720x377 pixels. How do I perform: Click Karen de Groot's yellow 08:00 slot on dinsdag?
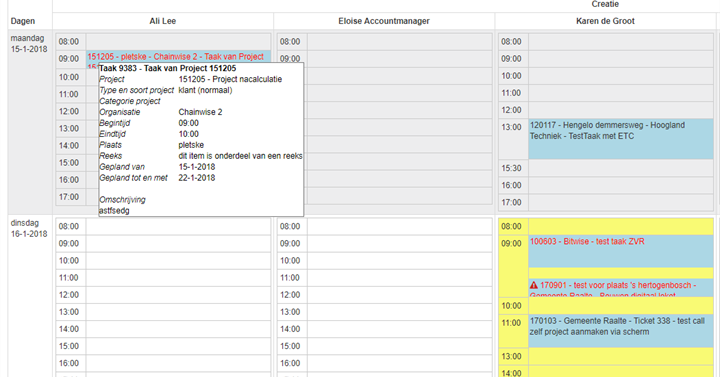621,226
